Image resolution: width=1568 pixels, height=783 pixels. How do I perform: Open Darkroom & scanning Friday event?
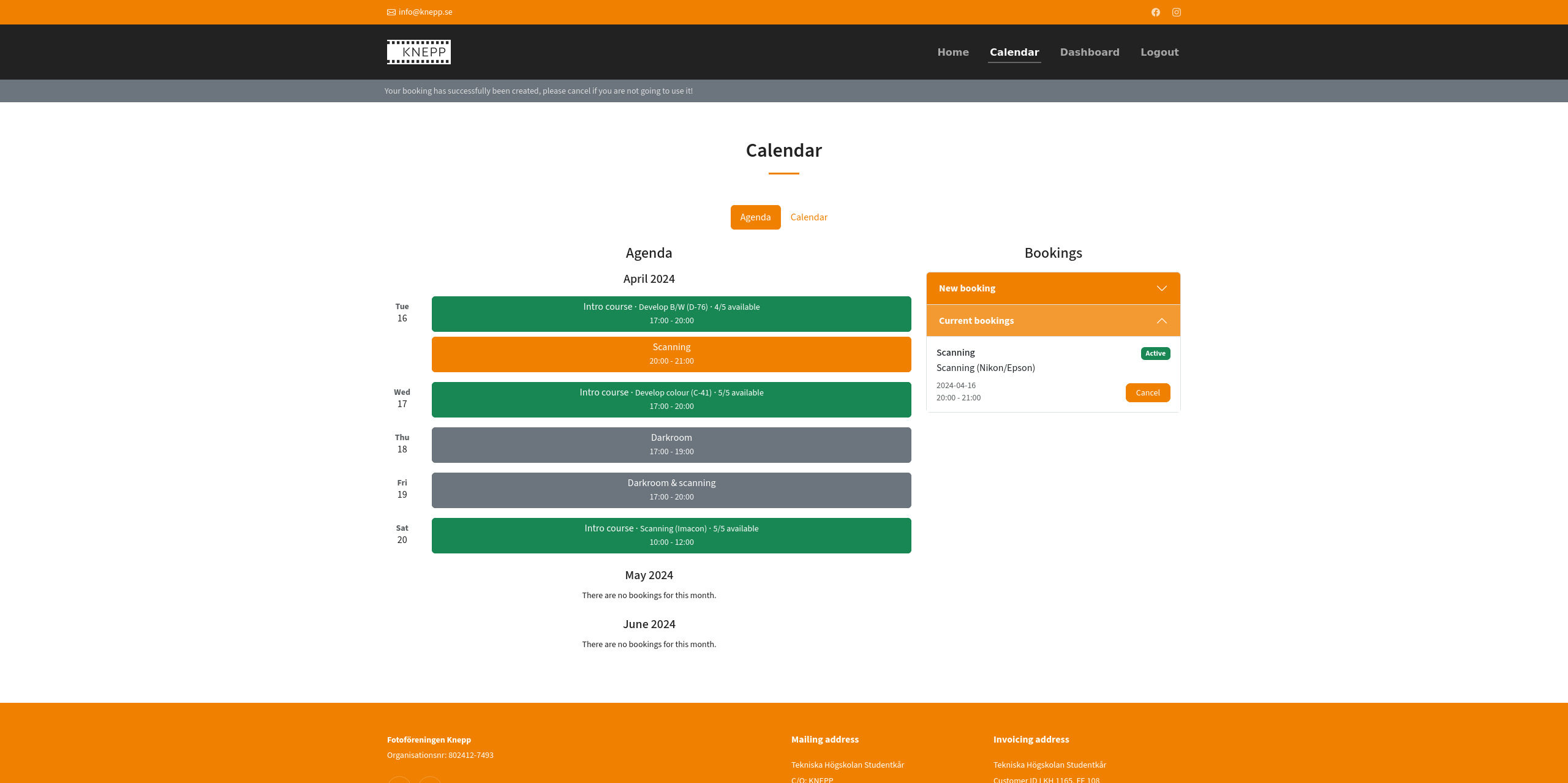(x=671, y=490)
